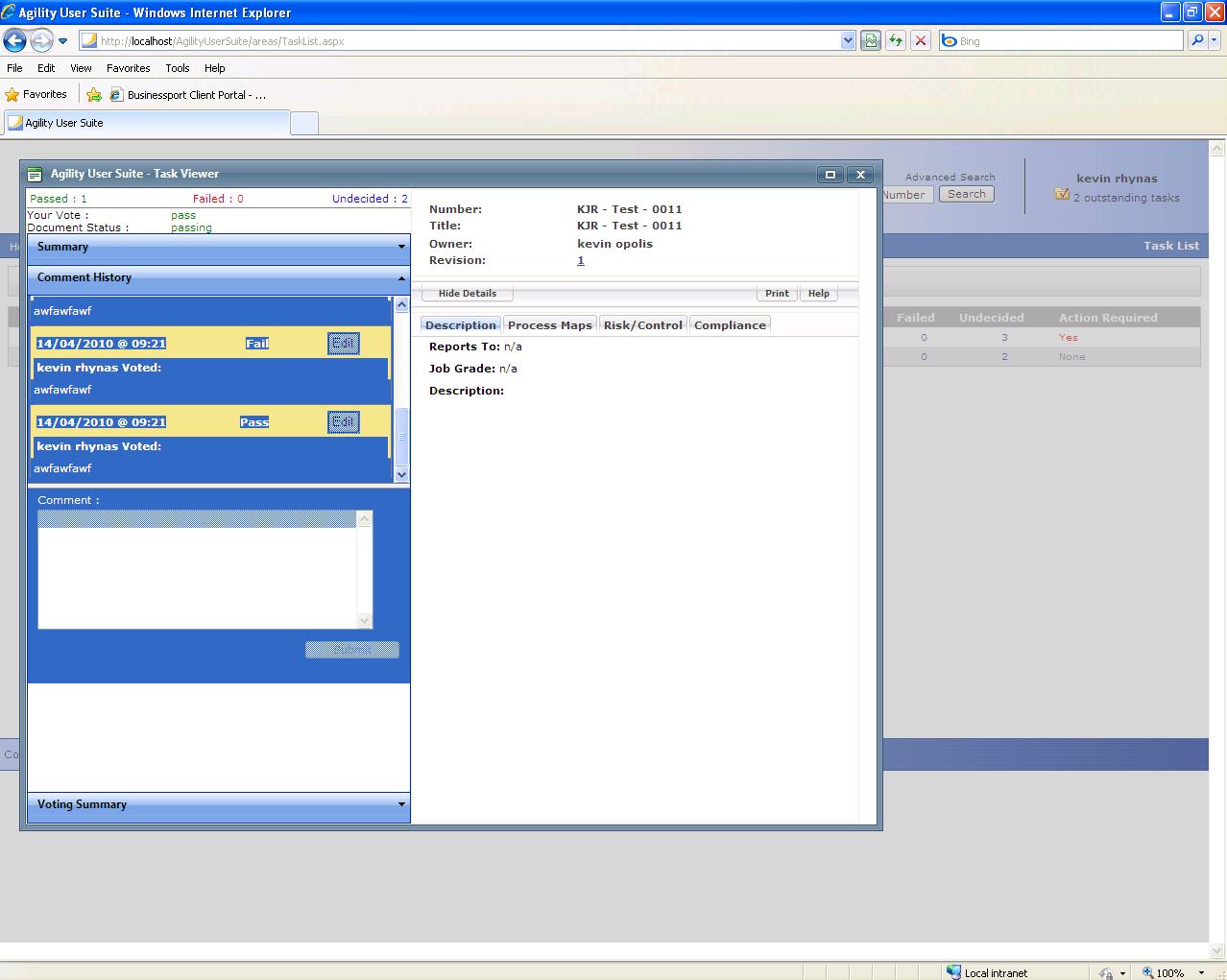
Task: Click the Compatibility View icon
Action: [871, 41]
